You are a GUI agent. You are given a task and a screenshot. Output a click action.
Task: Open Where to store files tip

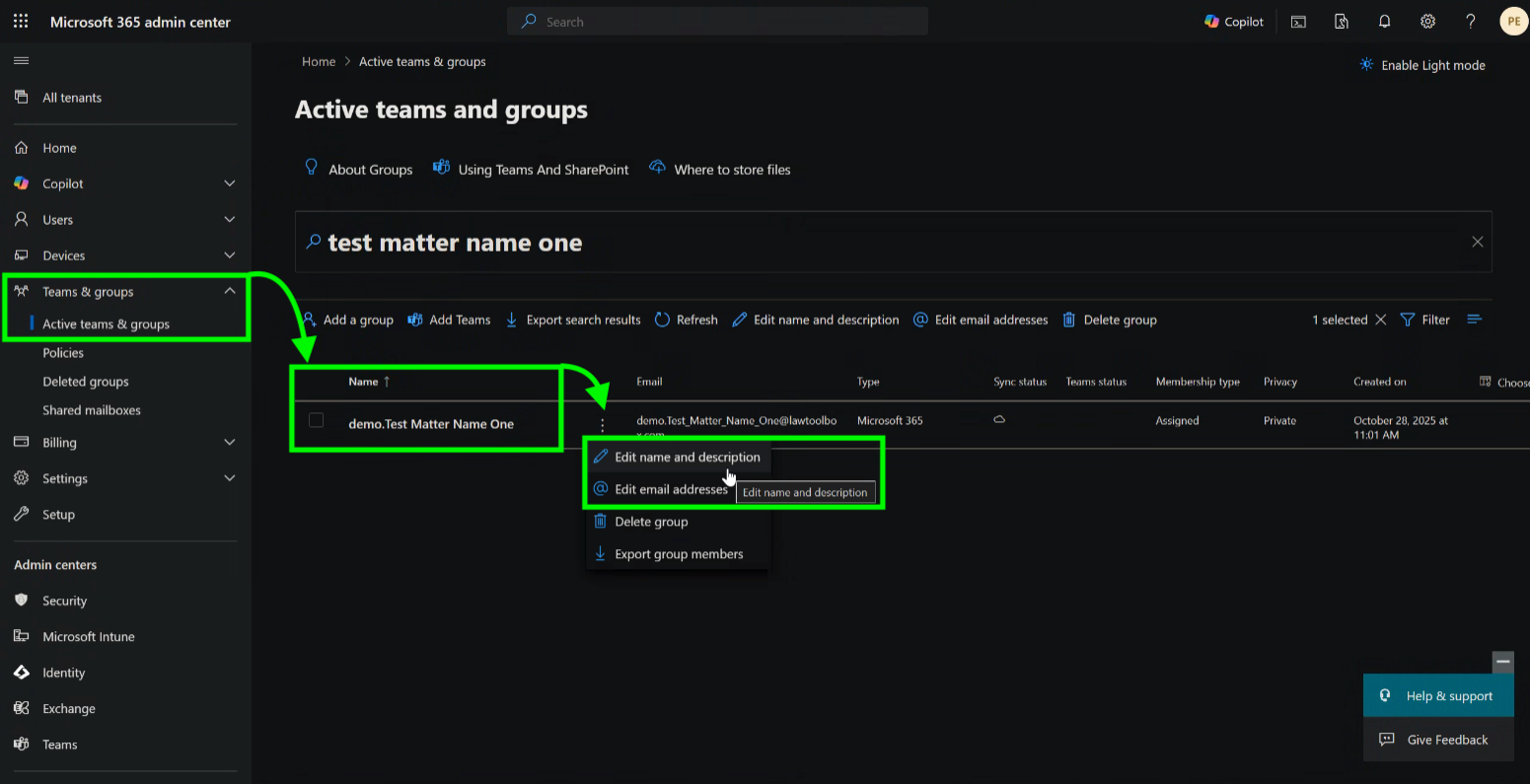pyautogui.click(x=720, y=169)
